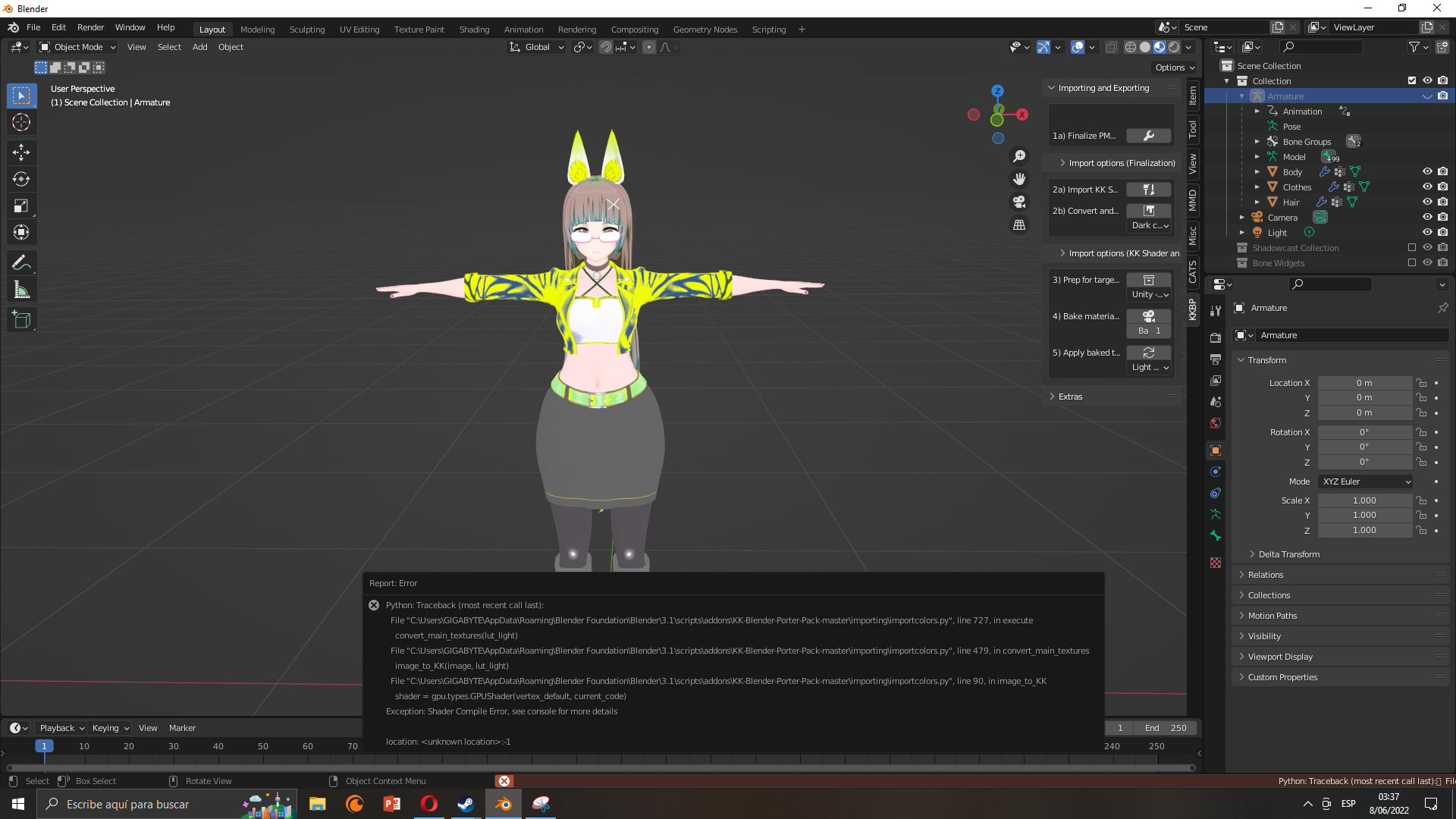This screenshot has height=819, width=1456.
Task: Open the Object Mode dropdown
Action: click(x=77, y=47)
